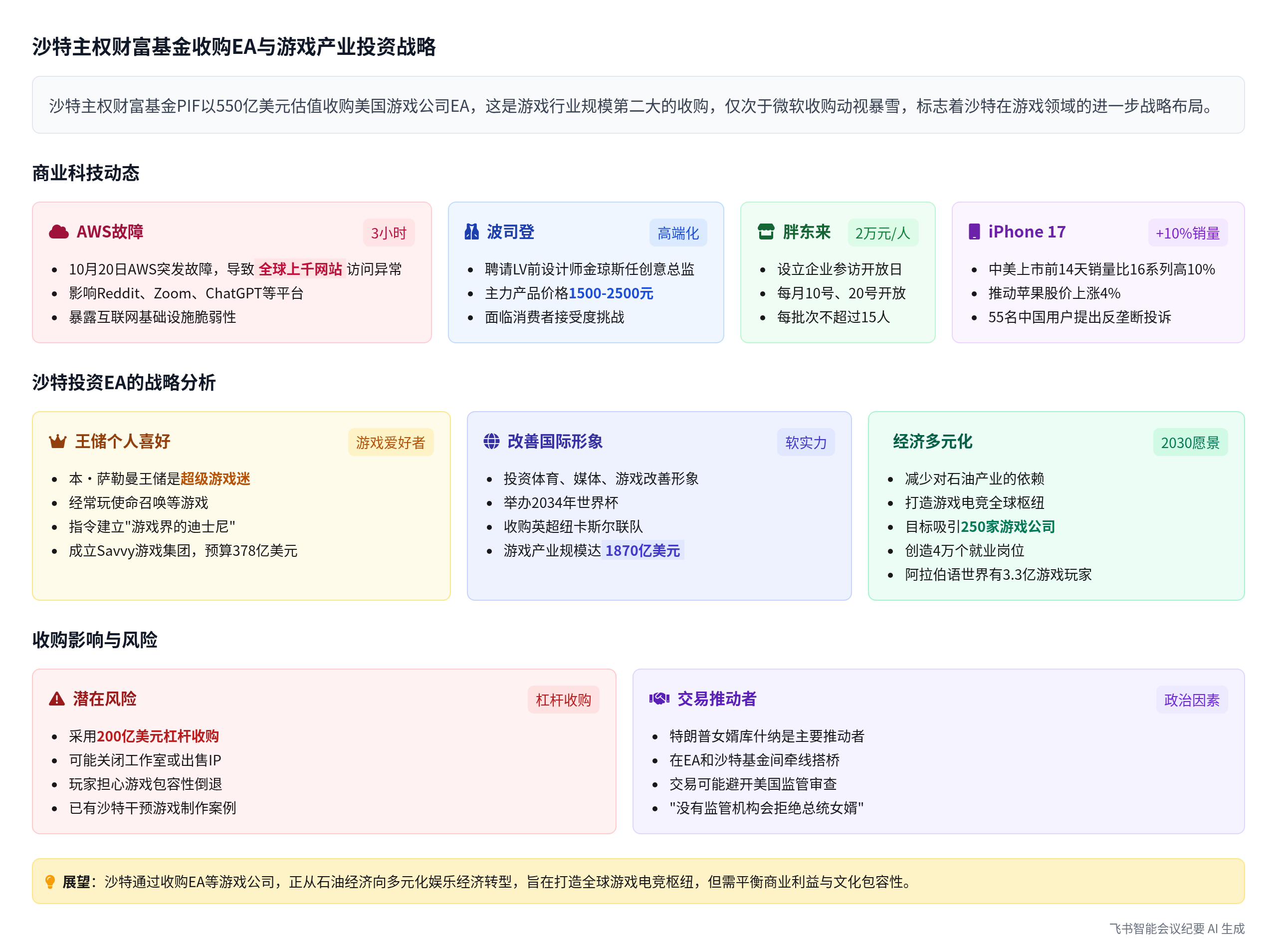Click the globe icon beside 改善国际形象
1277x952 pixels.
(x=491, y=442)
